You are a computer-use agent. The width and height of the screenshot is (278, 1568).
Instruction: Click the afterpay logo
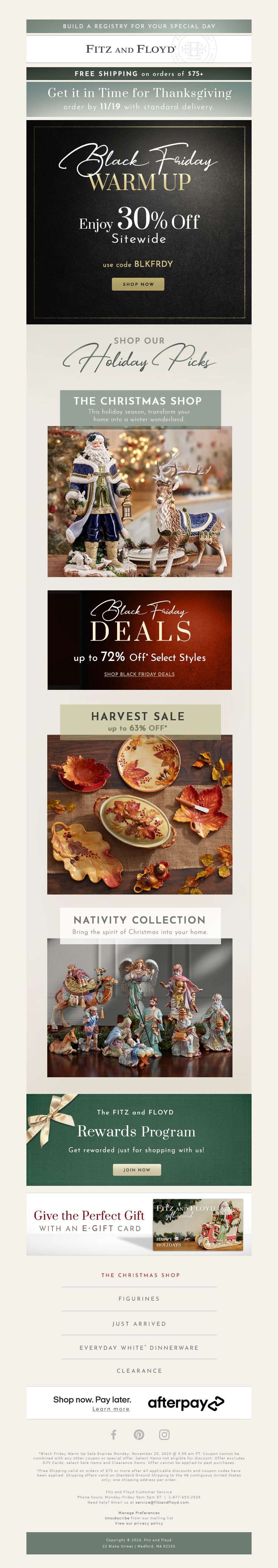pos(186,1403)
